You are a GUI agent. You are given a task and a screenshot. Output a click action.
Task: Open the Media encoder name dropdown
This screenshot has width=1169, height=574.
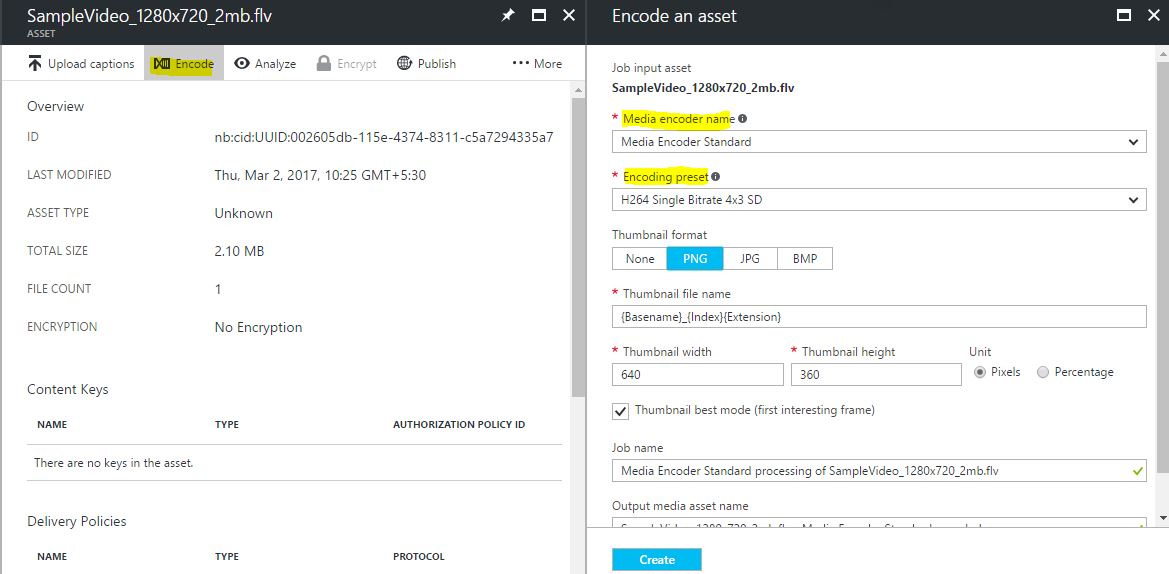[x=879, y=142]
